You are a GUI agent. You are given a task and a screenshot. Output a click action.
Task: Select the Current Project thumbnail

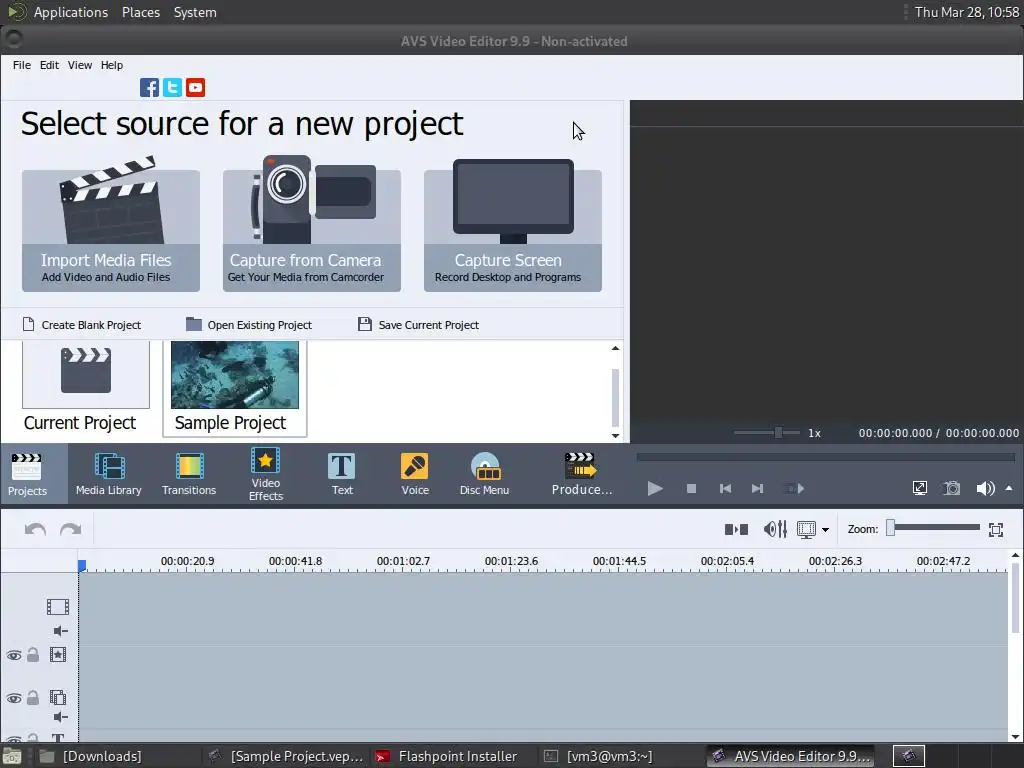[85, 388]
